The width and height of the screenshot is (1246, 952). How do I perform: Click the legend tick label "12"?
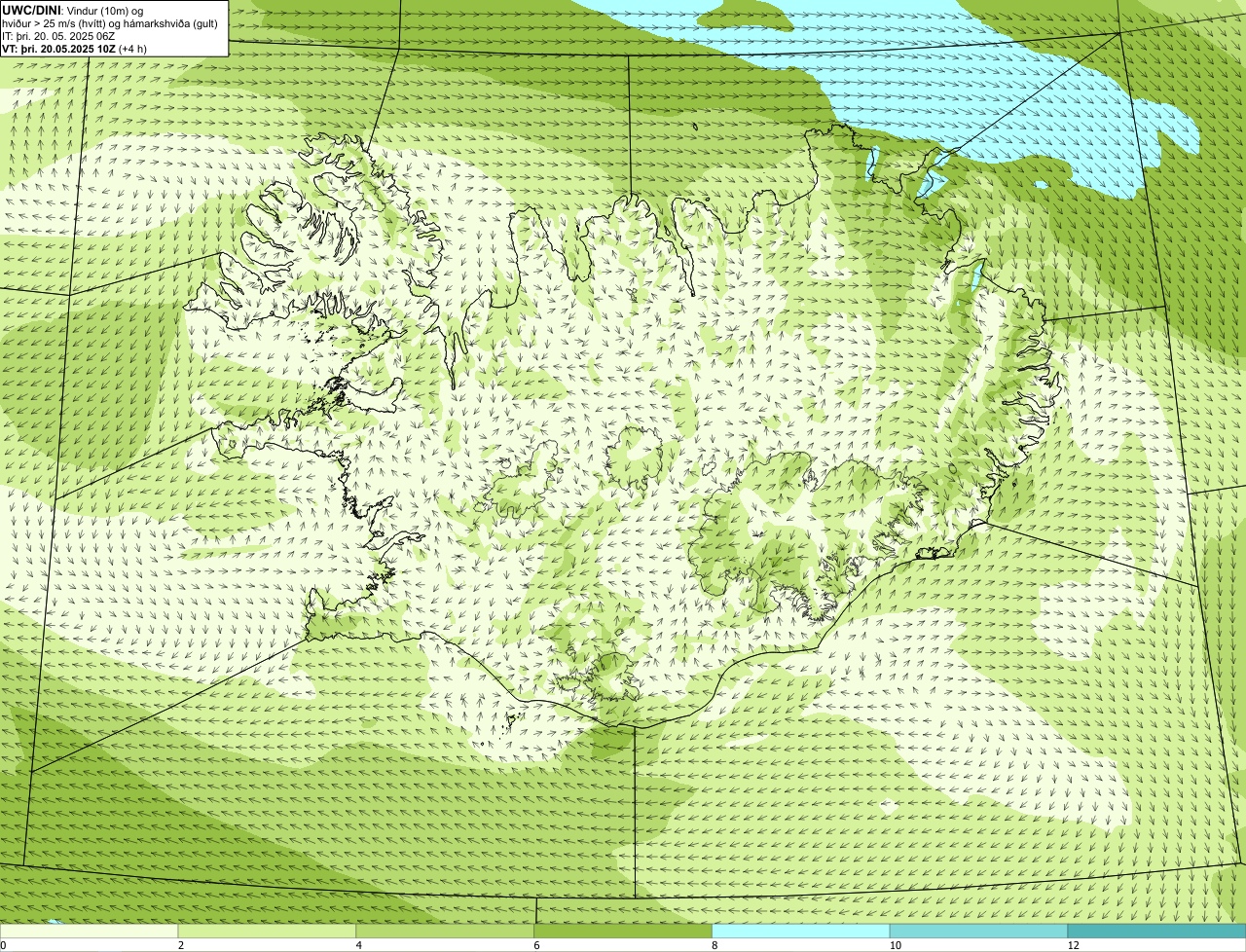(x=1073, y=945)
